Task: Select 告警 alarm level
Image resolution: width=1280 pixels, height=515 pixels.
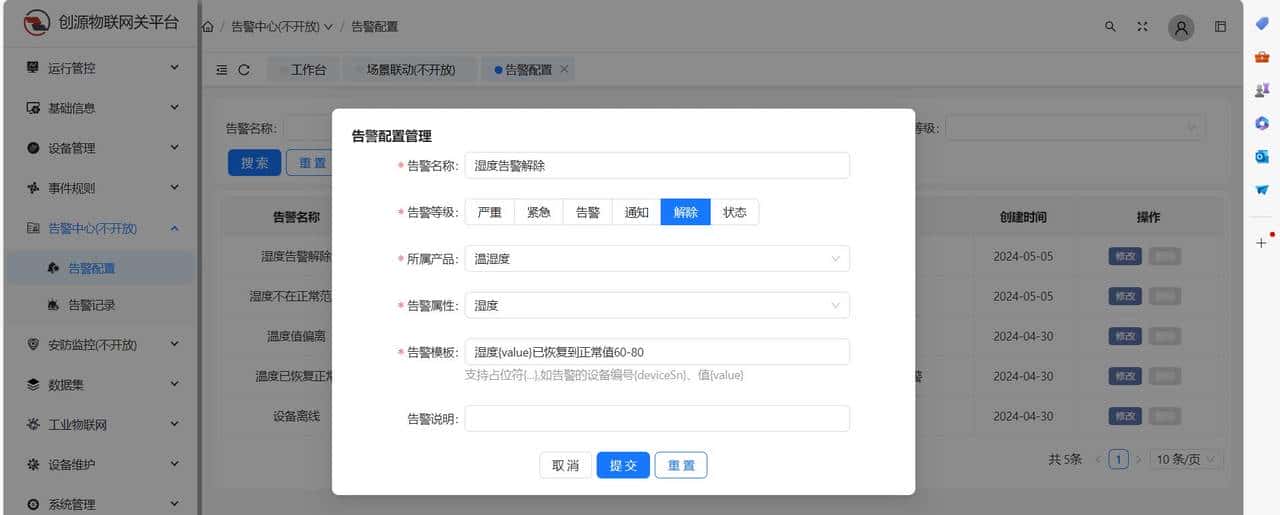Action: click(588, 212)
